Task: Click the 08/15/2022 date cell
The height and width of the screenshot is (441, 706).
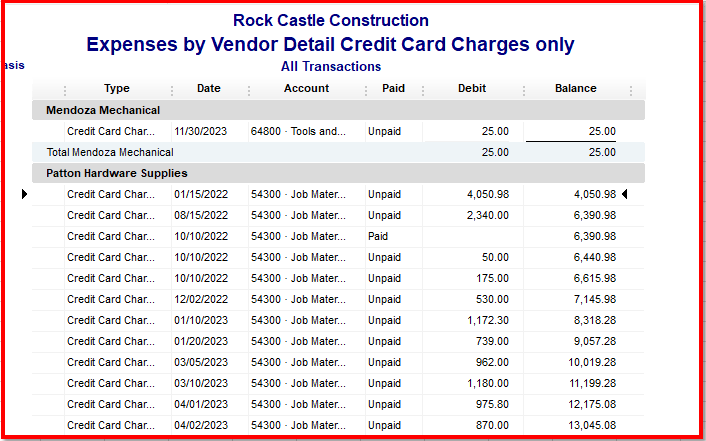Action: click(201, 215)
